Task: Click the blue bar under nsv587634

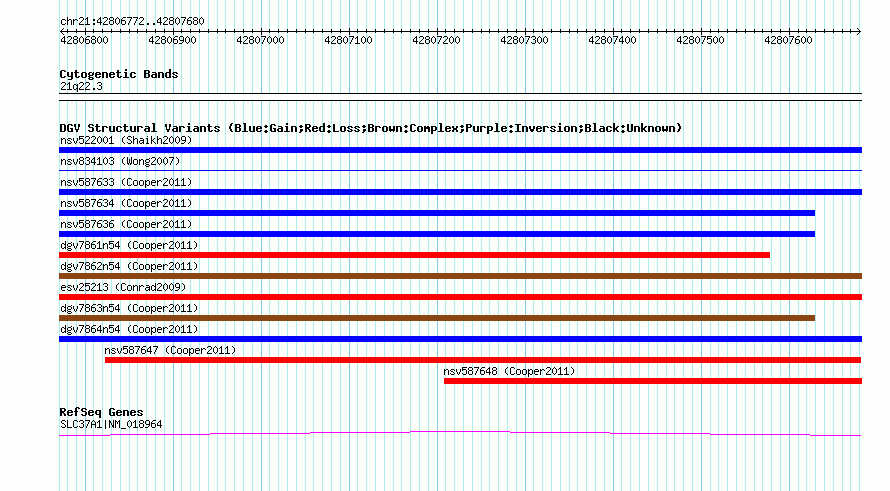Action: pyautogui.click(x=437, y=213)
